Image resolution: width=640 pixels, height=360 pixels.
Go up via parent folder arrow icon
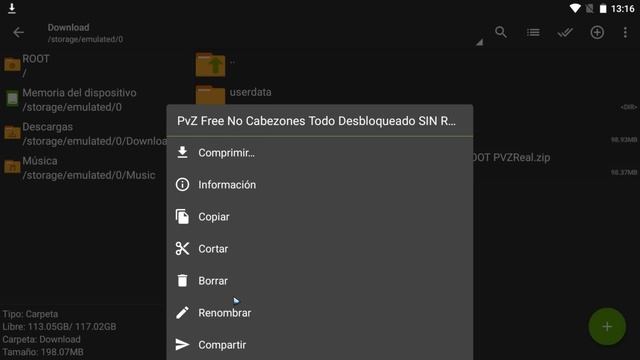coord(210,64)
